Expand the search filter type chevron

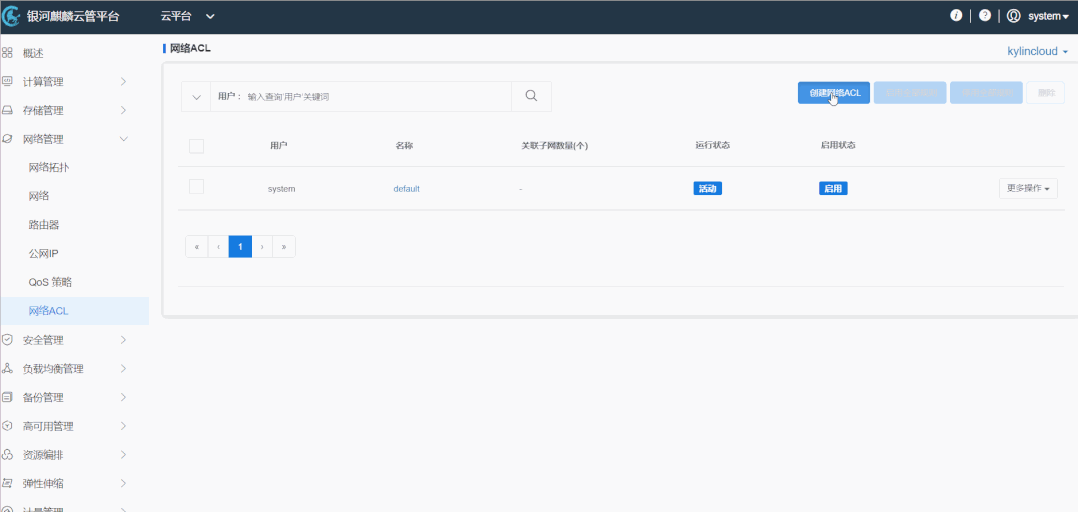click(x=196, y=96)
